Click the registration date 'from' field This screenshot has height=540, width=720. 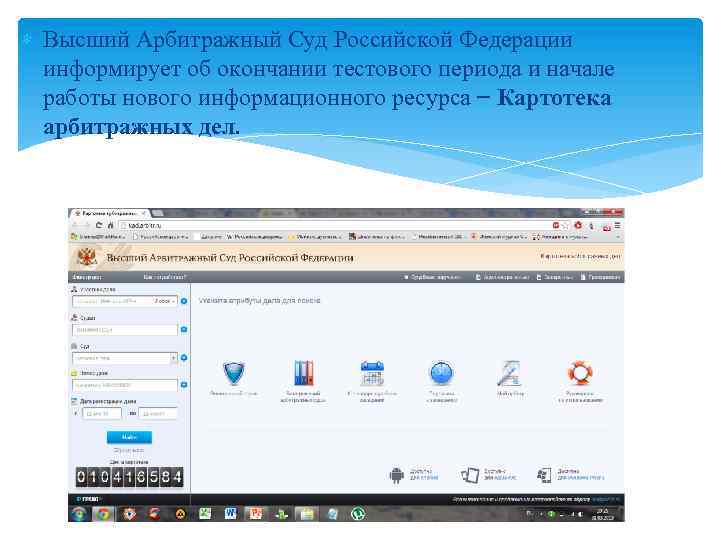[102, 413]
